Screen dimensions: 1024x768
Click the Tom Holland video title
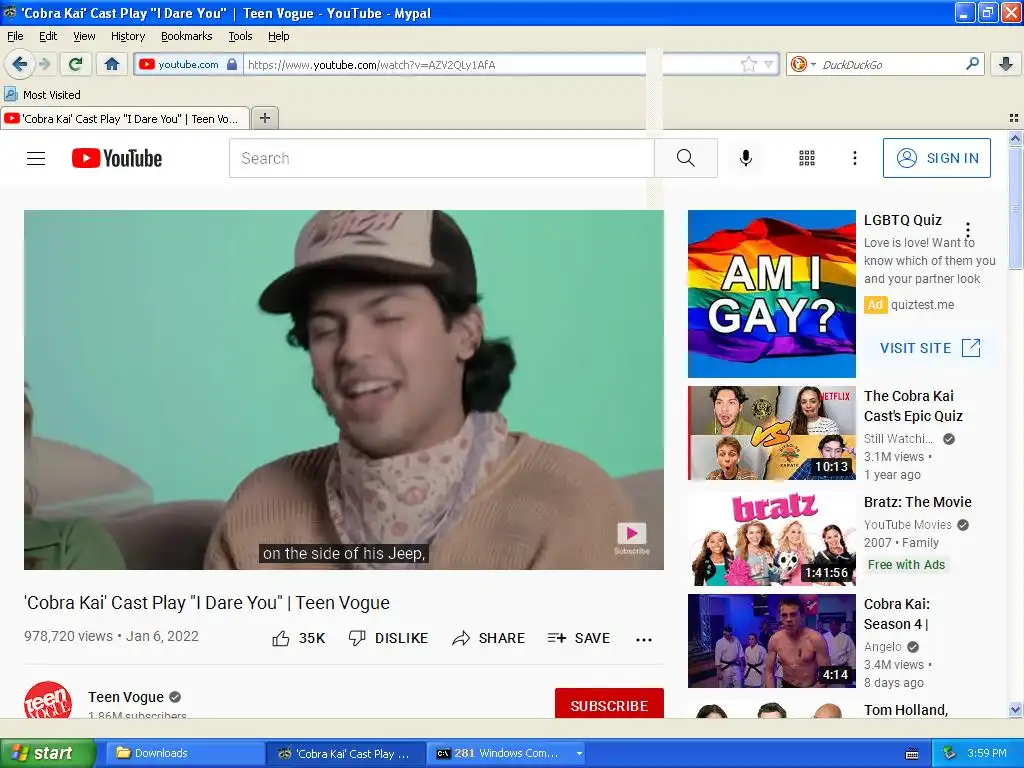pyautogui.click(x=906, y=710)
